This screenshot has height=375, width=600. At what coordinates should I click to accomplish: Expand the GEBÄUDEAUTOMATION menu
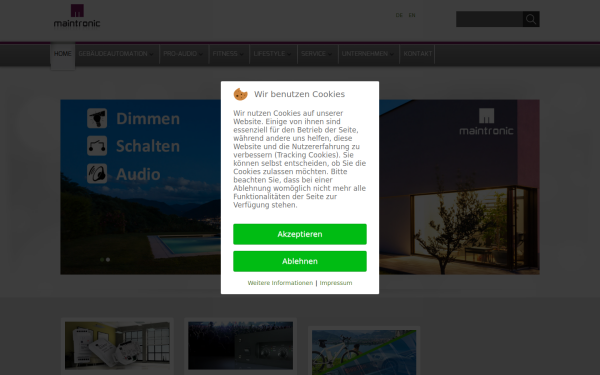(x=116, y=54)
